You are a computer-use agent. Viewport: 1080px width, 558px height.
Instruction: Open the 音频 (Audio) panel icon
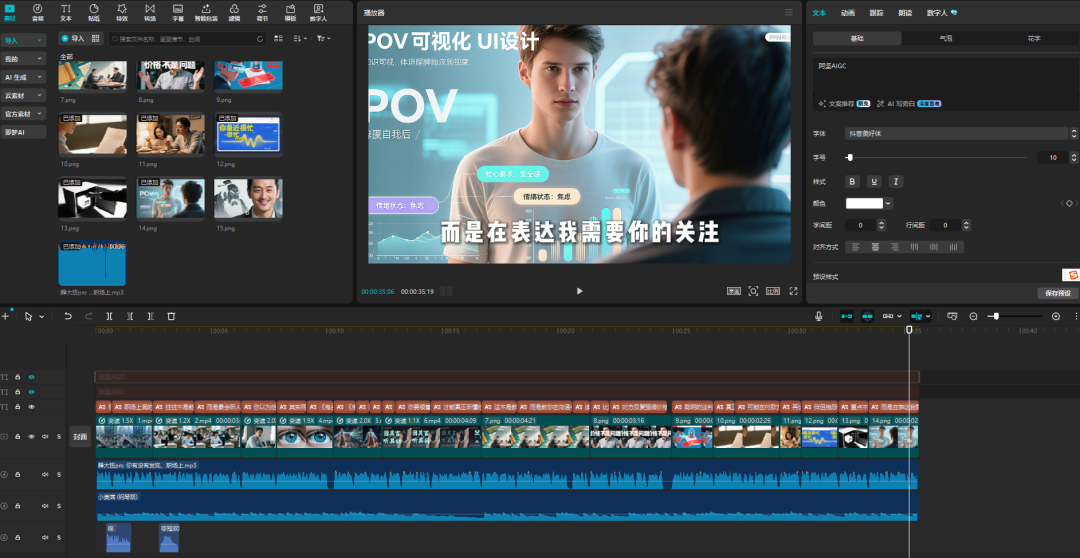37,12
